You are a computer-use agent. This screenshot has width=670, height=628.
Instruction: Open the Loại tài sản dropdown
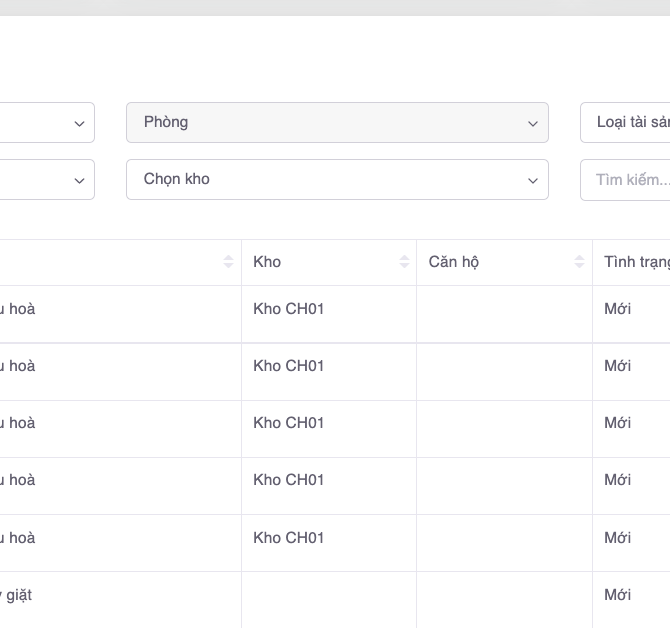pyautogui.click(x=626, y=122)
